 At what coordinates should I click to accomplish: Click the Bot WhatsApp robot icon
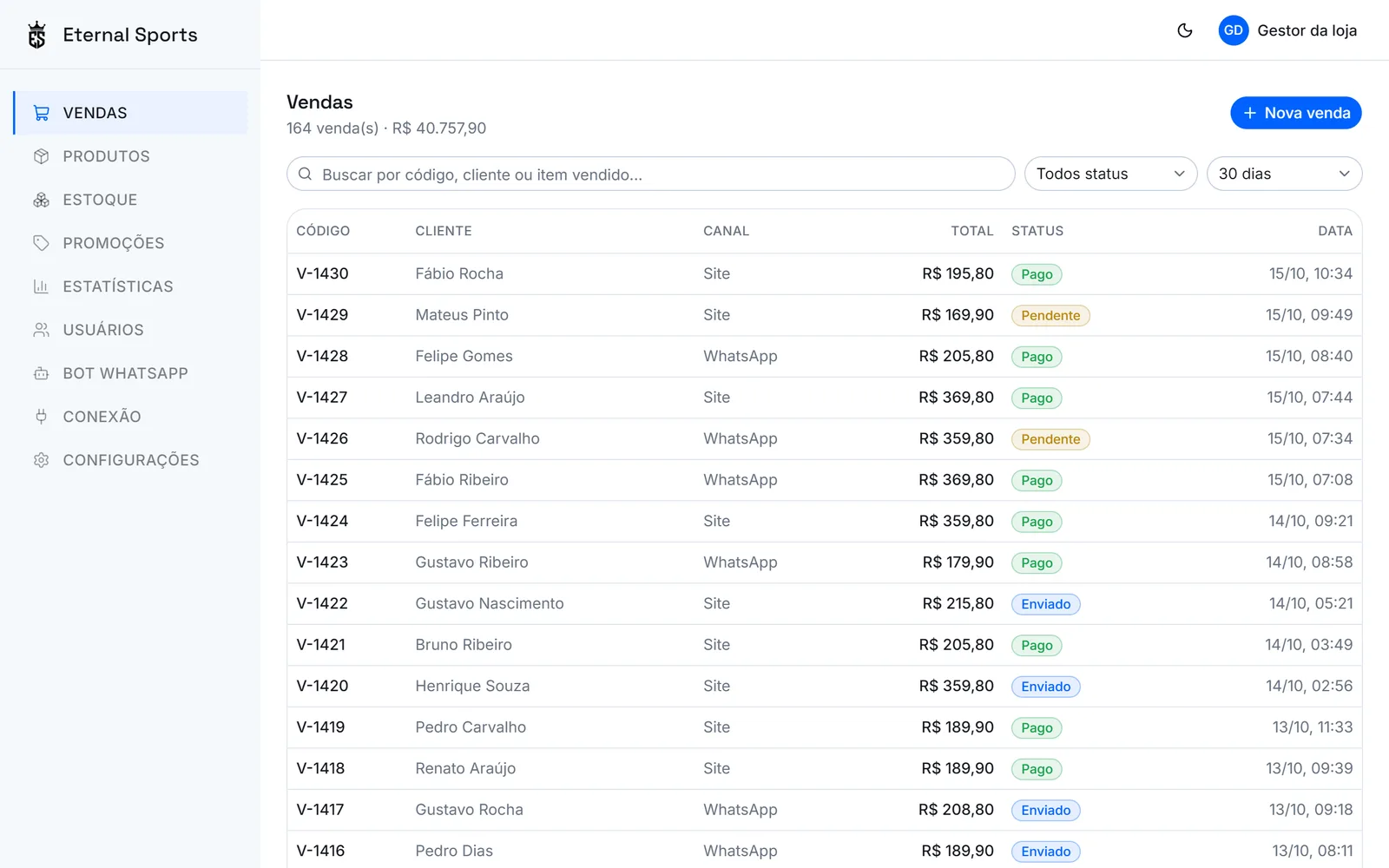pyautogui.click(x=41, y=373)
